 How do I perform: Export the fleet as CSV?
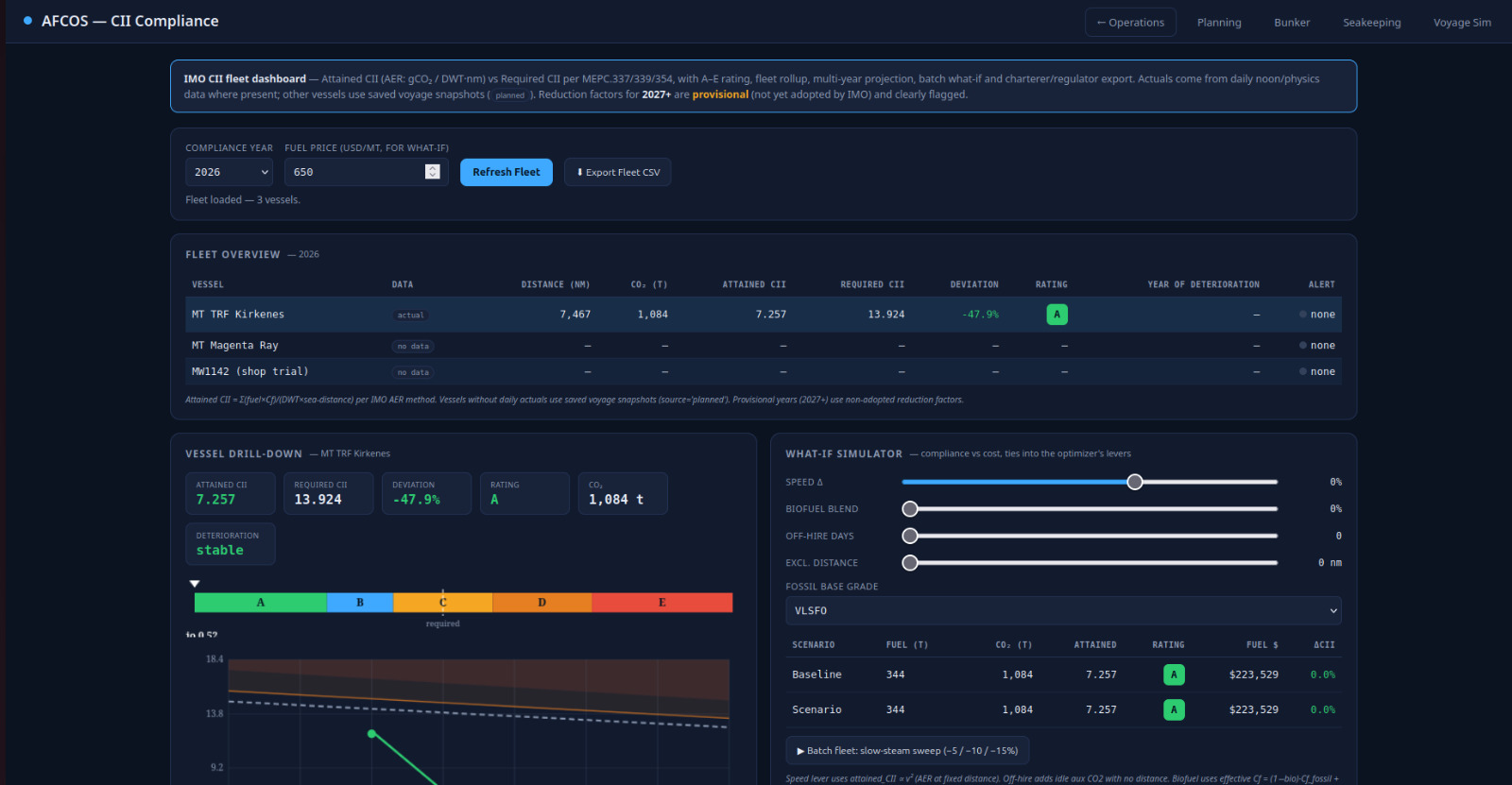tap(618, 172)
